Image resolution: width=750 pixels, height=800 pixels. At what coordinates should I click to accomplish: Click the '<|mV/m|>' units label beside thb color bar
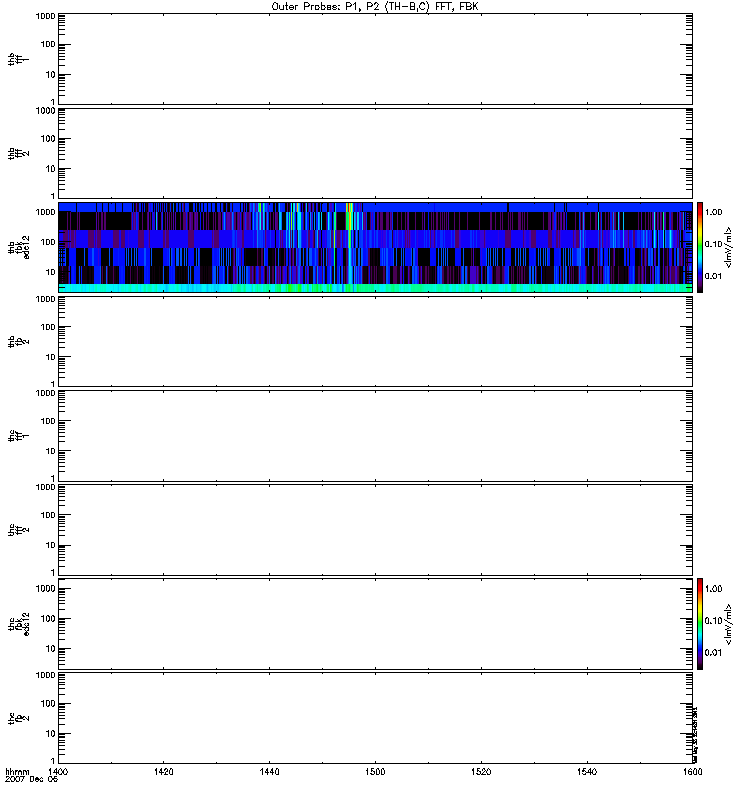pyautogui.click(x=729, y=247)
